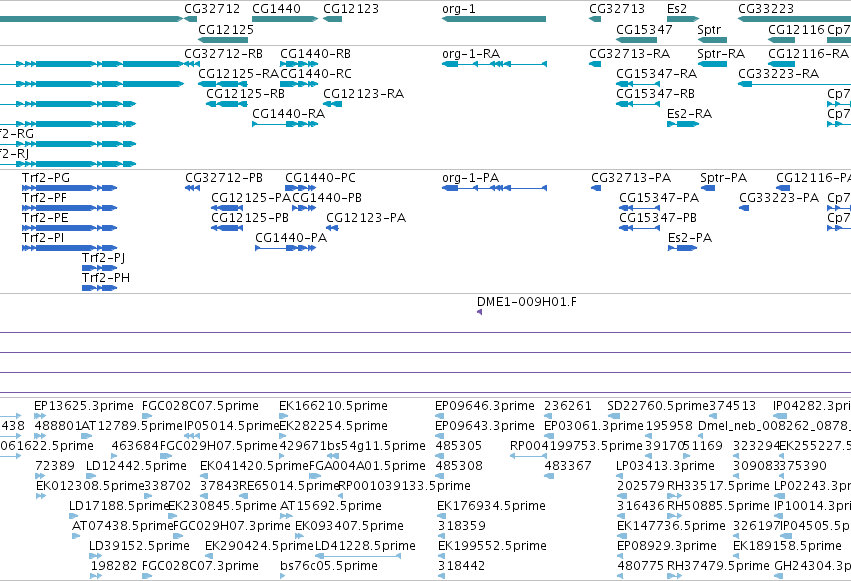This screenshot has height=581, width=851.
Task: Click transcript CG1440-RA
Action: pyautogui.click(x=285, y=124)
